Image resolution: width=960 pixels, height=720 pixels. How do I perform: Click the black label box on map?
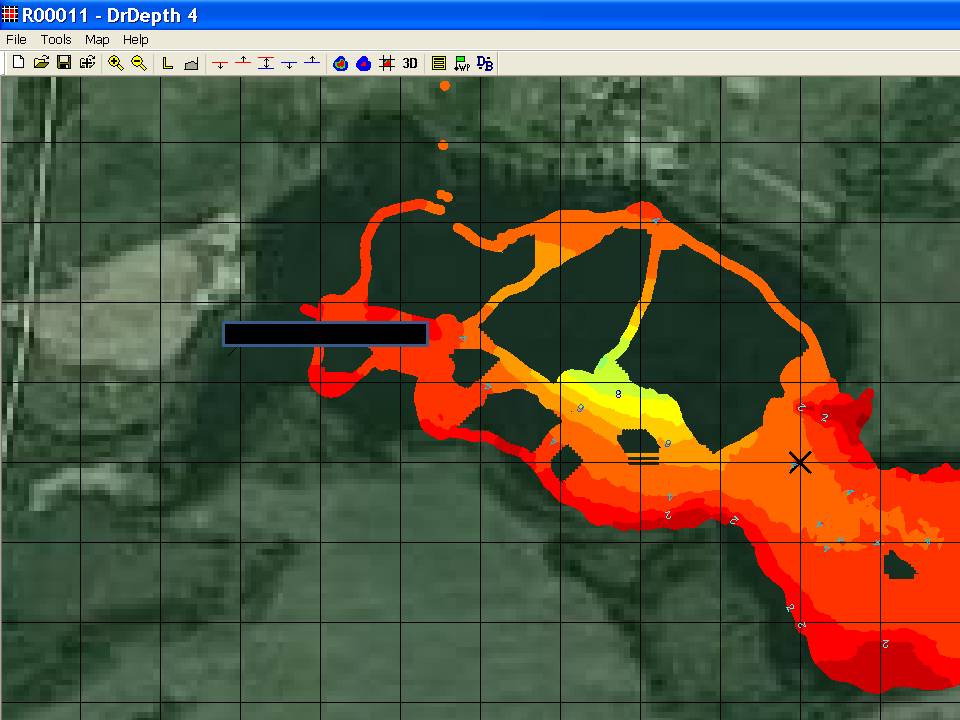pyautogui.click(x=325, y=334)
